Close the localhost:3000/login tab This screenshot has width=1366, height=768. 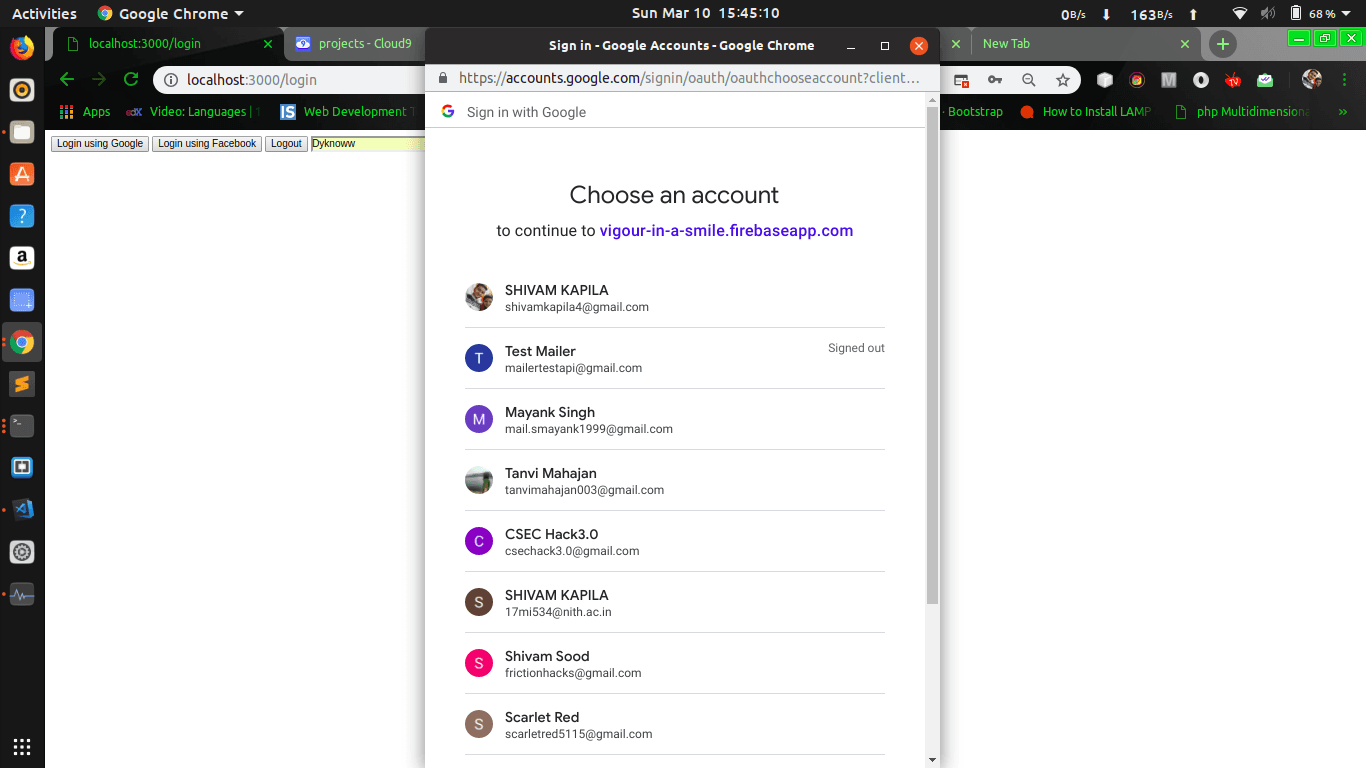tap(267, 44)
